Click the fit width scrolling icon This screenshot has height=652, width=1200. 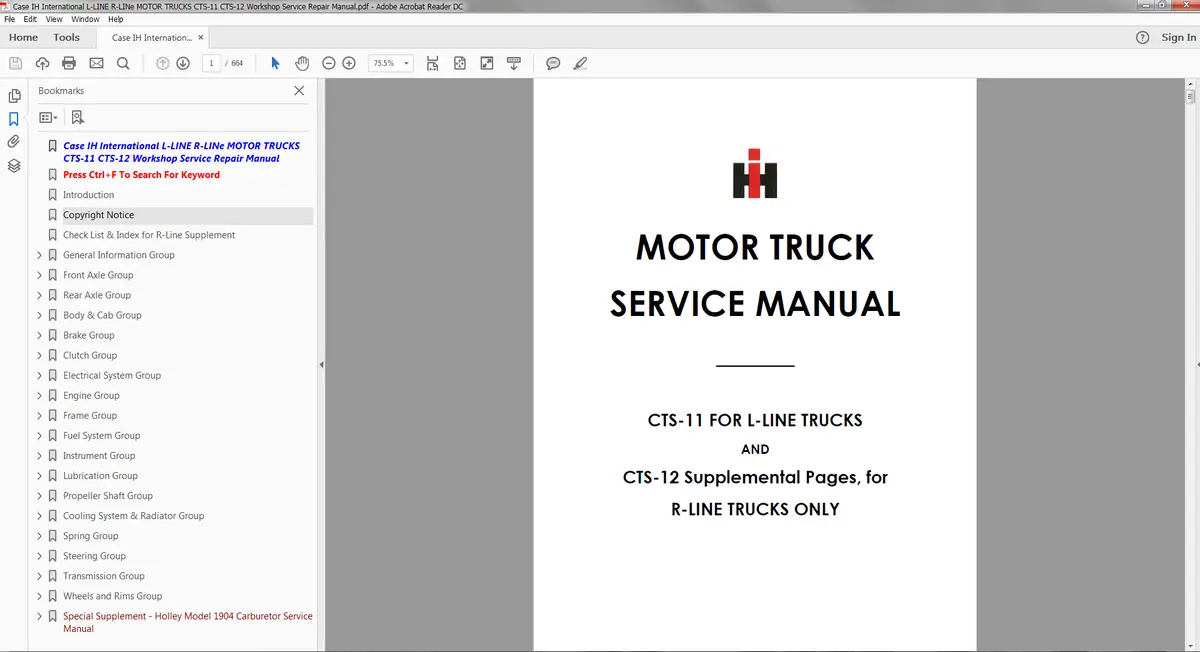tap(432, 63)
